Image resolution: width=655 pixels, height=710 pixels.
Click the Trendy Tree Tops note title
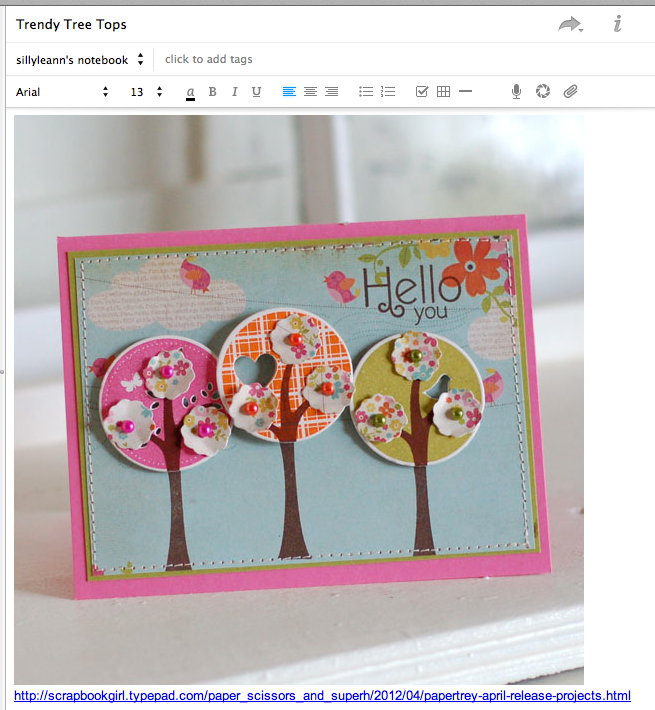71,24
